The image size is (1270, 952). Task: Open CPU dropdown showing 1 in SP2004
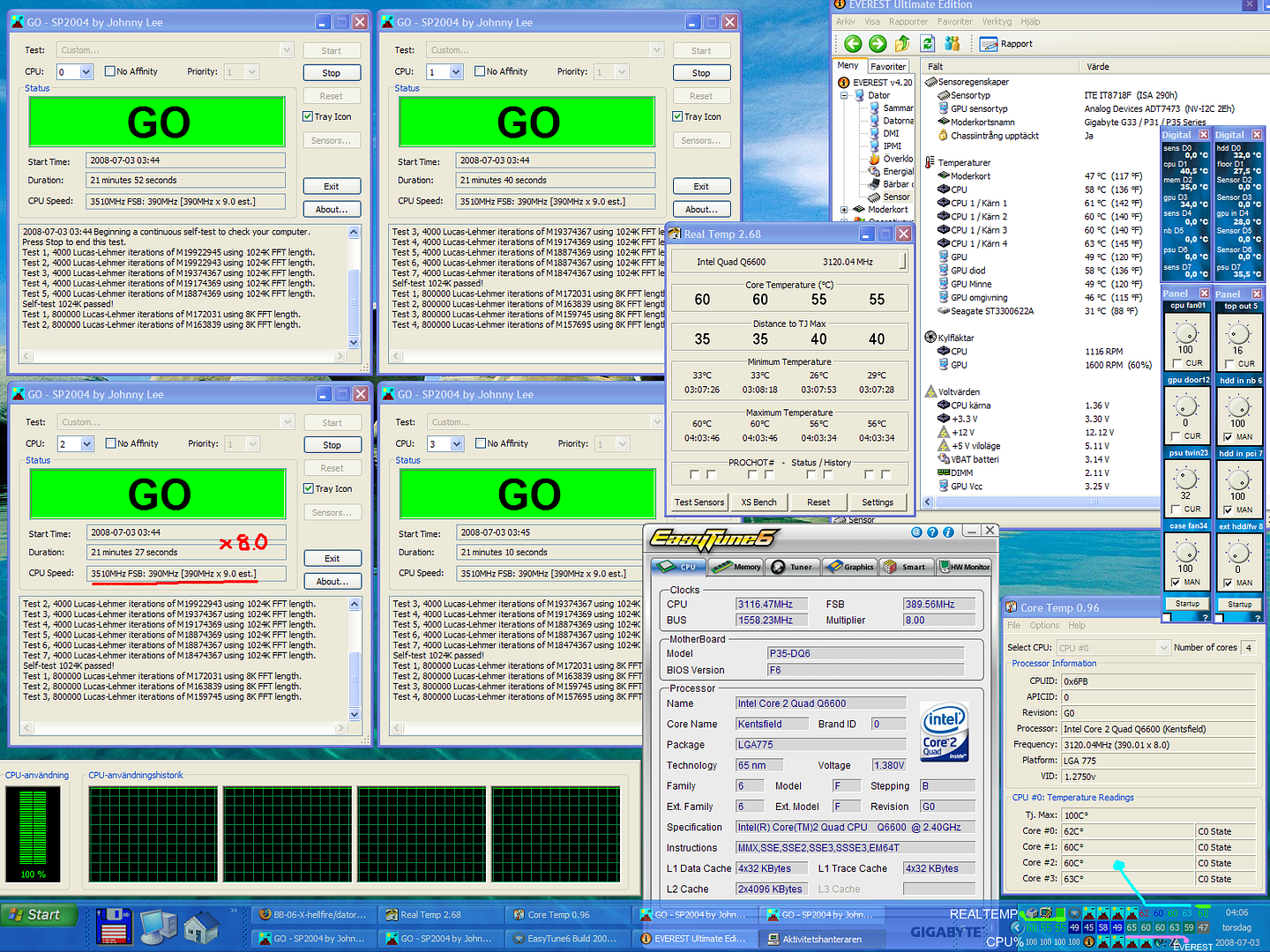pos(456,72)
